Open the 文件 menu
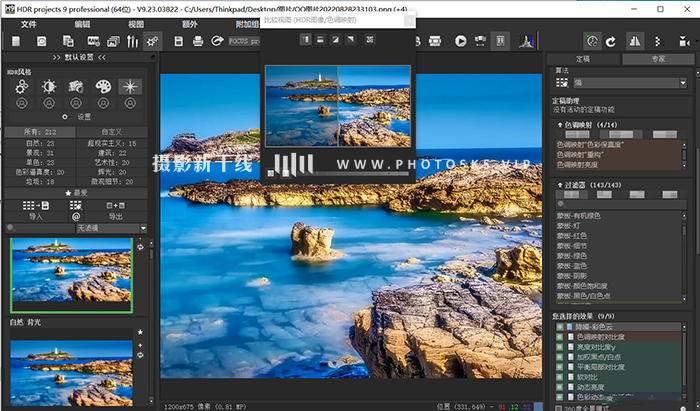This screenshot has width=700, height=411. pos(28,24)
